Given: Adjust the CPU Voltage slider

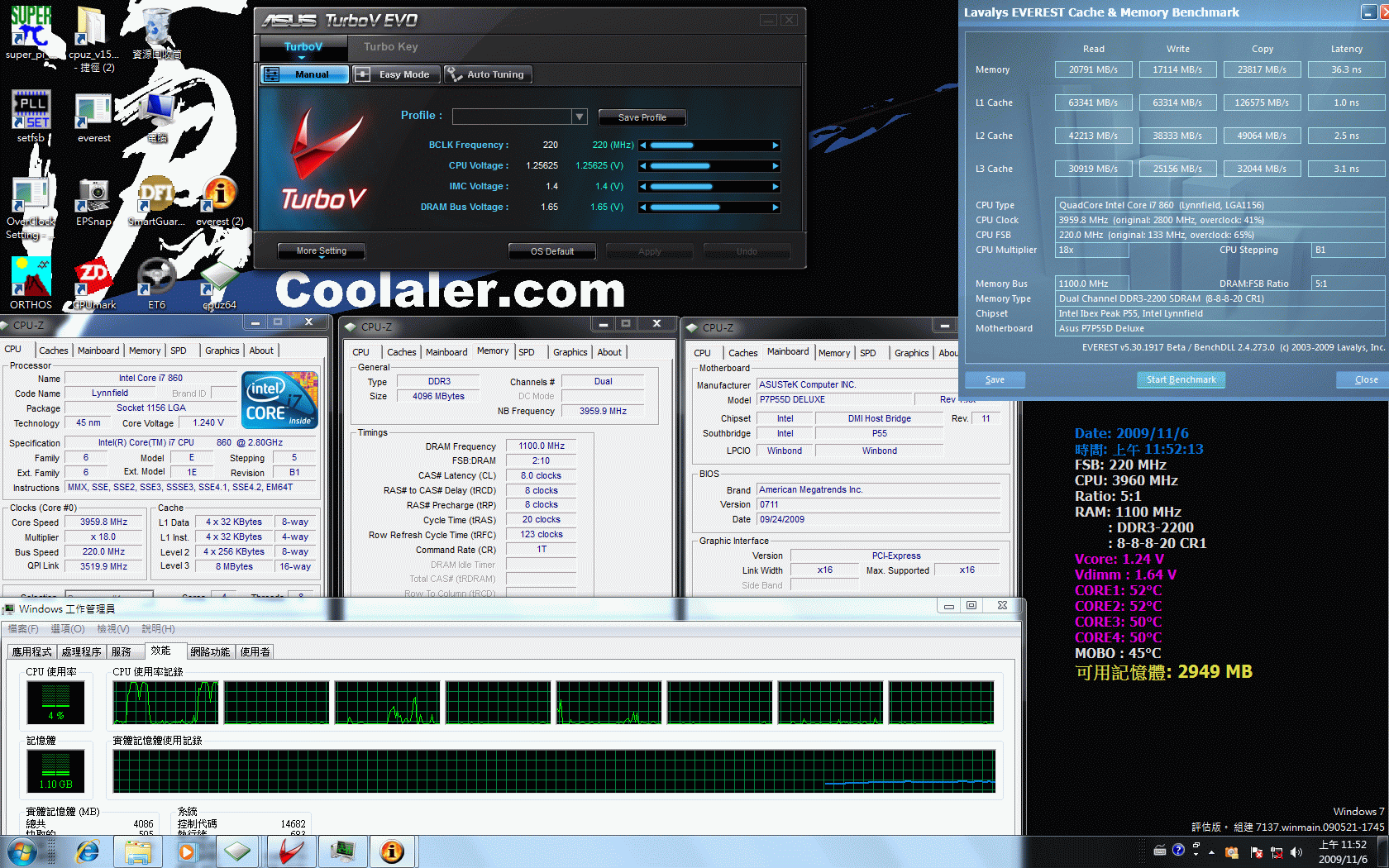Looking at the screenshot, I should [709, 165].
